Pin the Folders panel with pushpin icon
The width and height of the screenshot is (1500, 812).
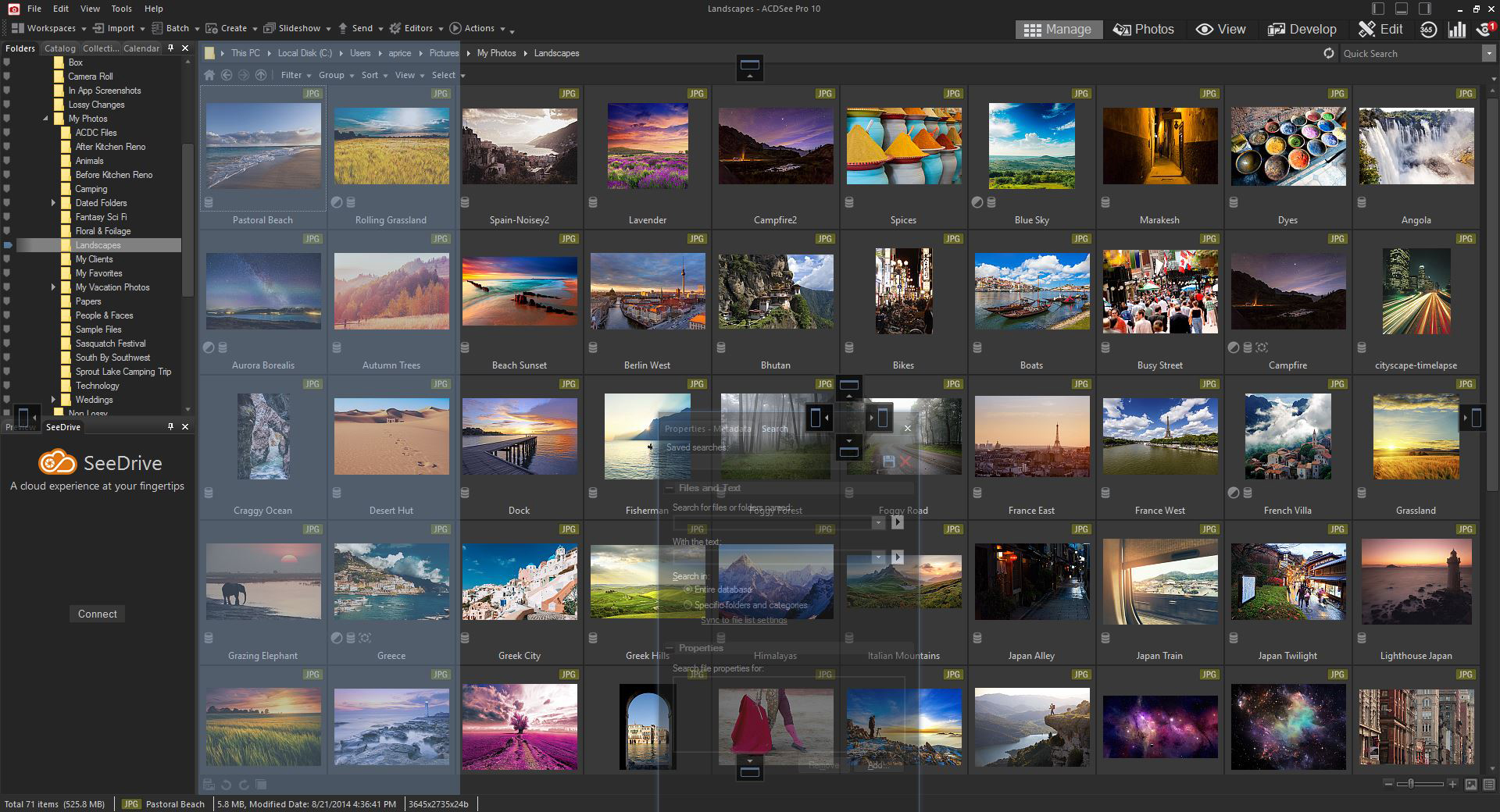(x=171, y=48)
